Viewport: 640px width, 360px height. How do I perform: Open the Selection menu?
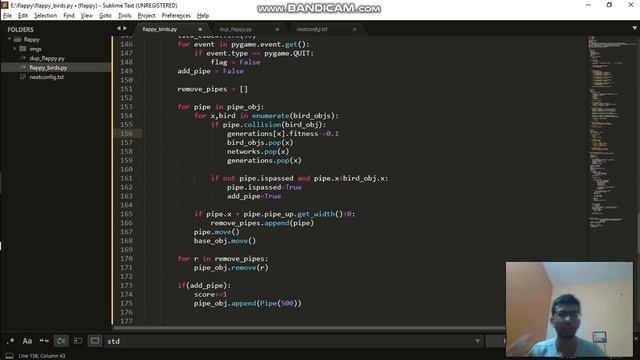tap(45, 16)
